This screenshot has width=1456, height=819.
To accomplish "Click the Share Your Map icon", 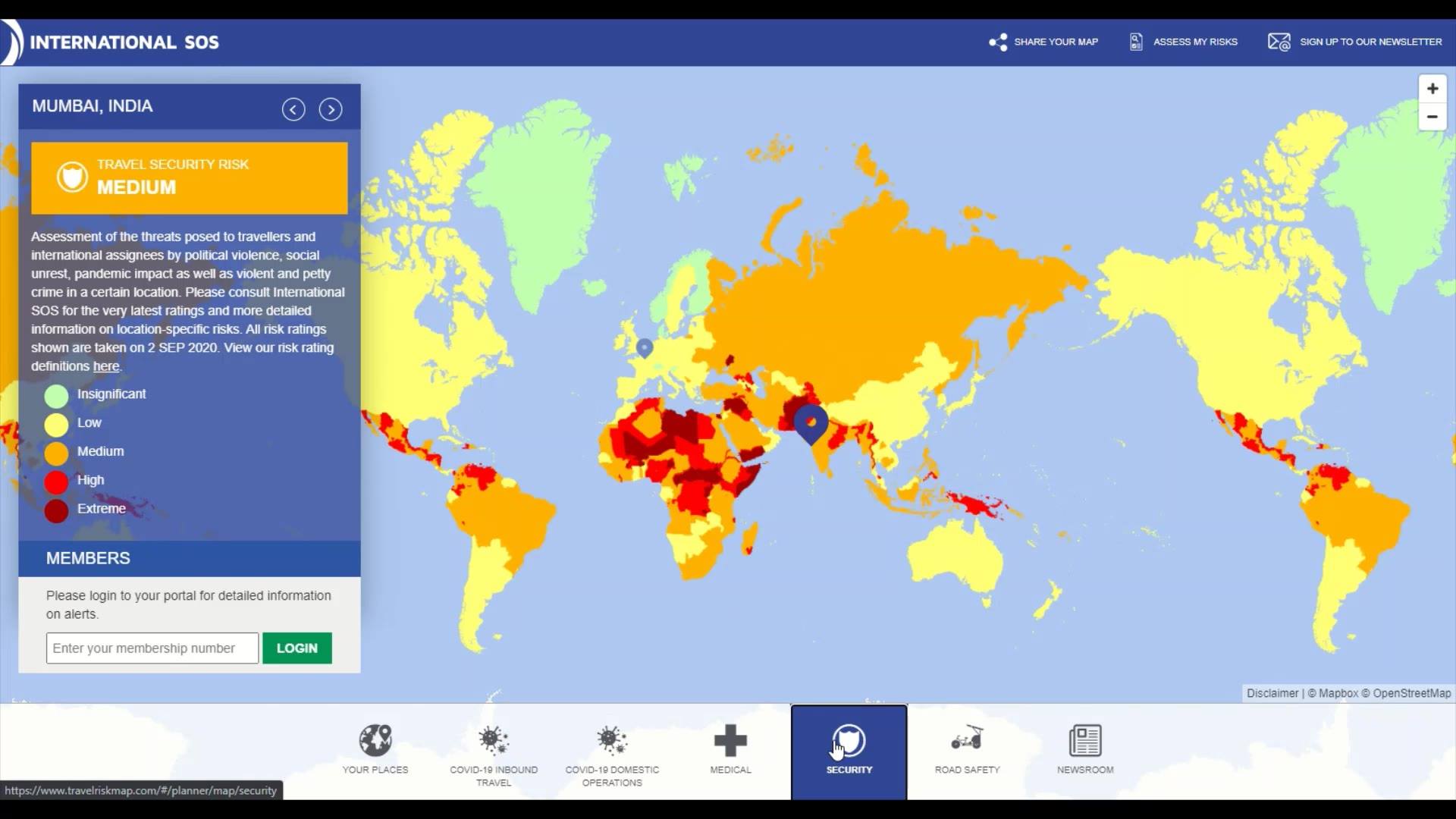I will tap(998, 42).
